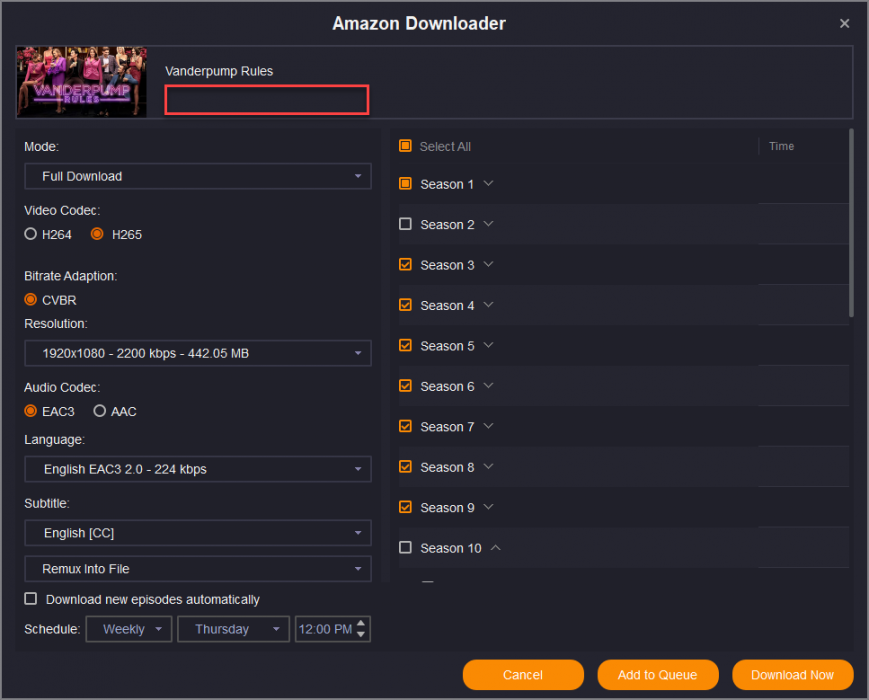
Task: Check the Season 10 checkbox
Action: click(x=405, y=548)
